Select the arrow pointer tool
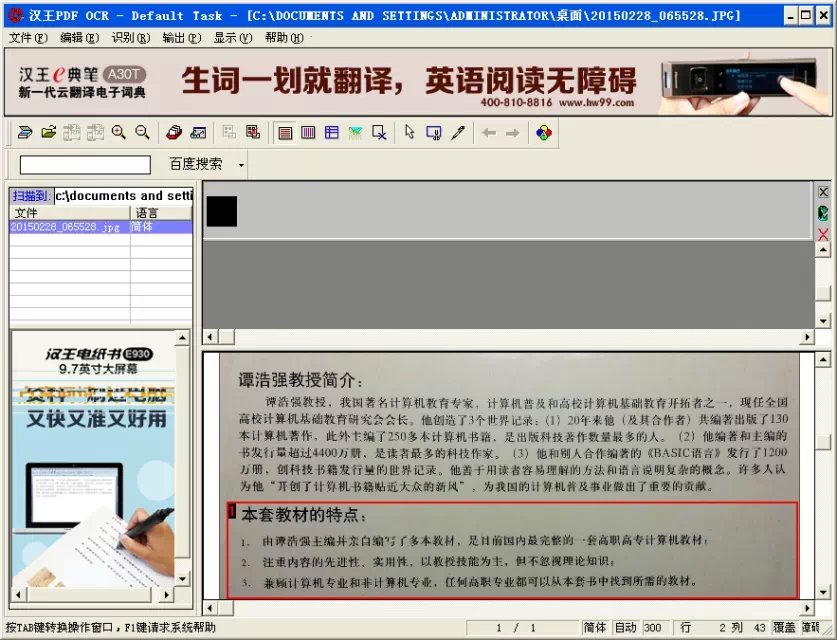The height and width of the screenshot is (640, 837). point(409,133)
